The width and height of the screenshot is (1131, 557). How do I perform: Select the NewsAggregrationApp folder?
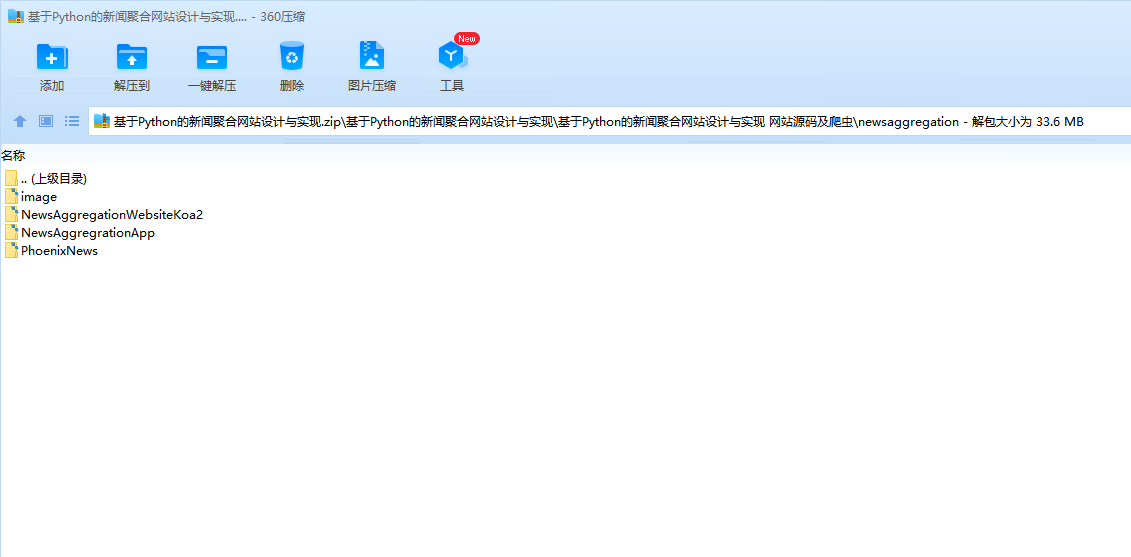[79, 233]
